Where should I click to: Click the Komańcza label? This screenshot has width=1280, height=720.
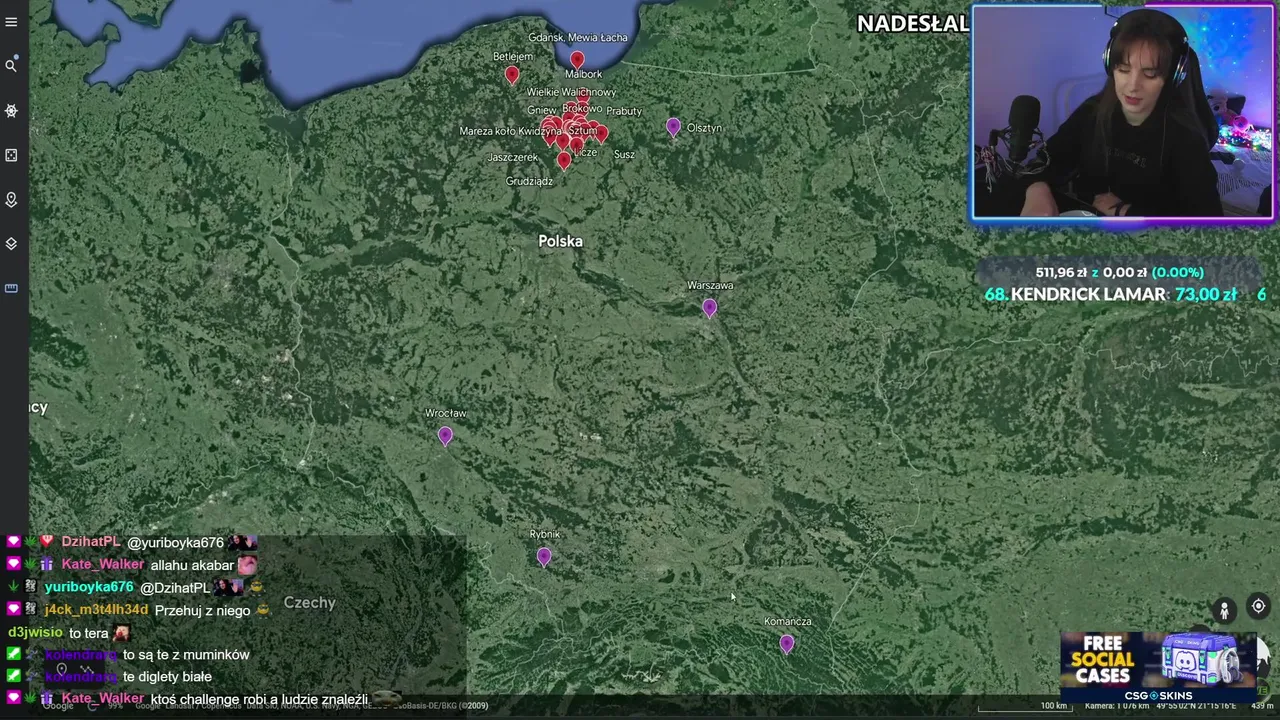(787, 621)
